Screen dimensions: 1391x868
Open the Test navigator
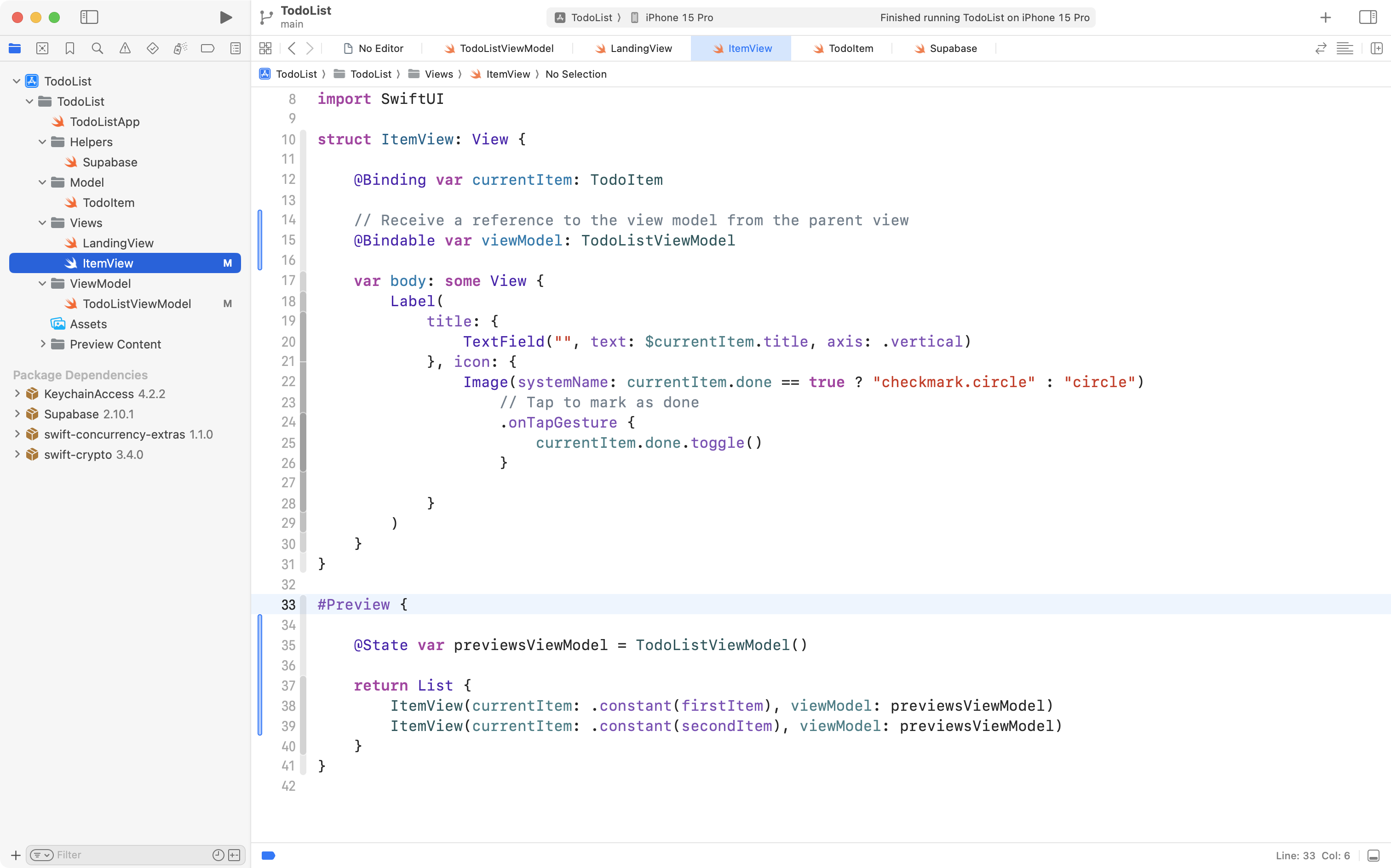(x=153, y=48)
